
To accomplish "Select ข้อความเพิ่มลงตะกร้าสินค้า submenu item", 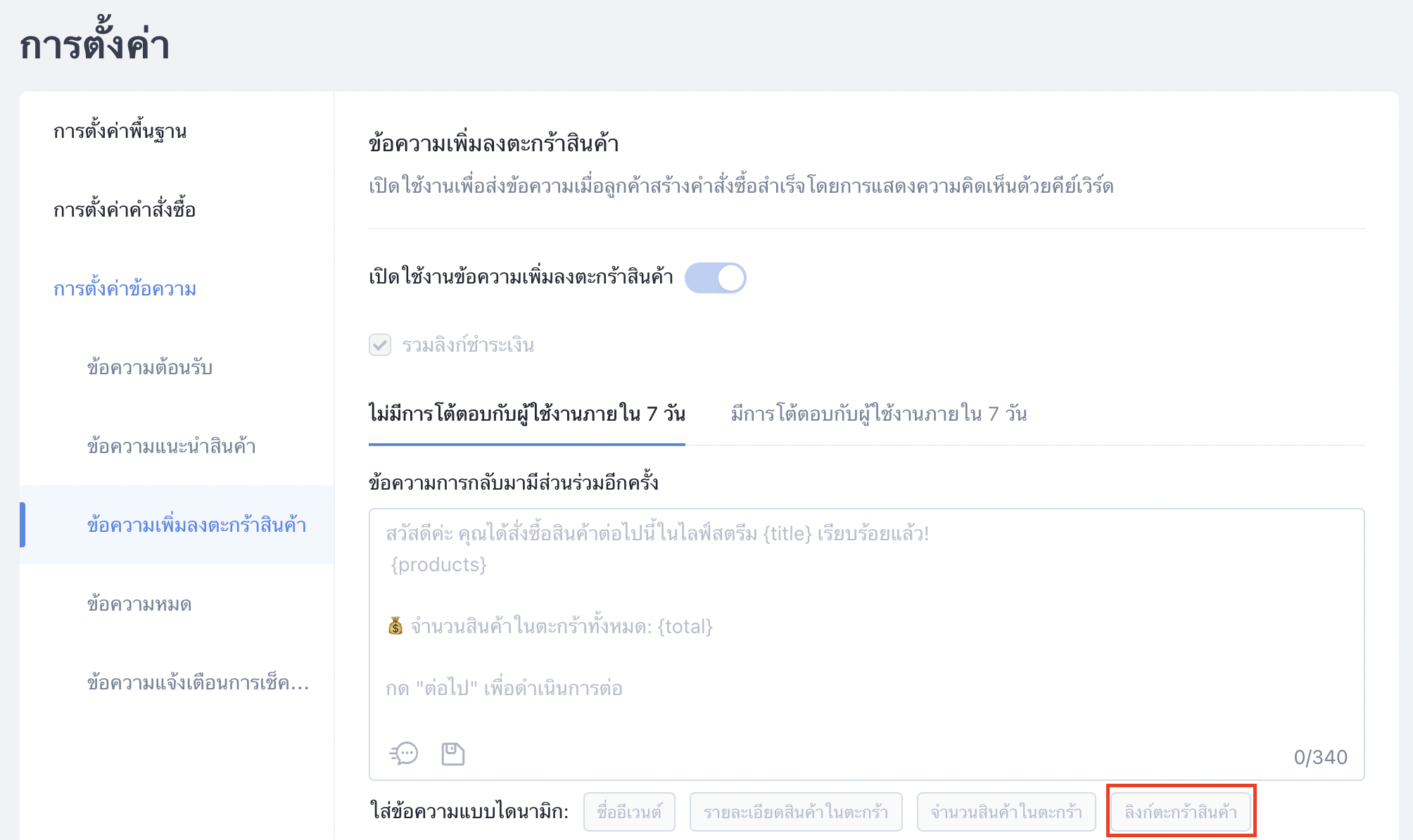I will click(x=177, y=525).
